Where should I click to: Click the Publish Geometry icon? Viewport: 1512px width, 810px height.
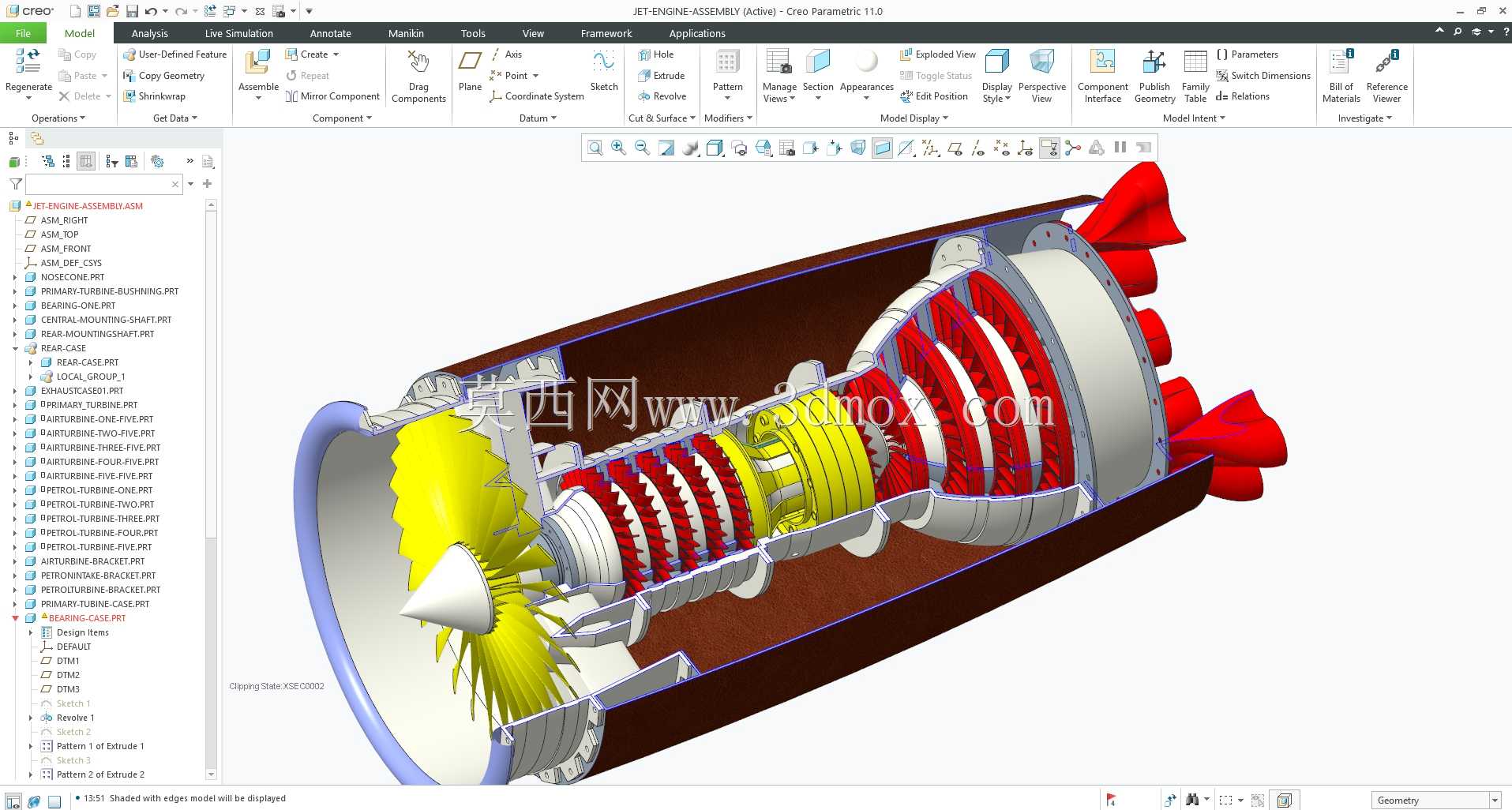(1154, 62)
